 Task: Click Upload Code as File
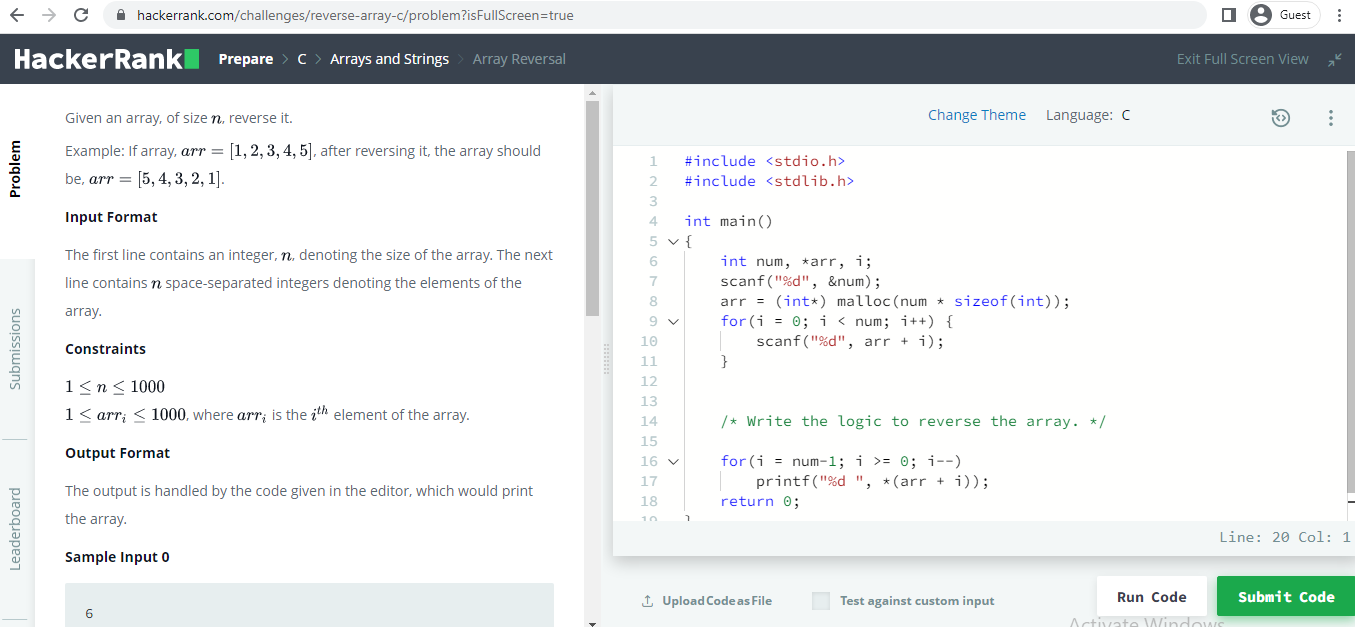[717, 601]
